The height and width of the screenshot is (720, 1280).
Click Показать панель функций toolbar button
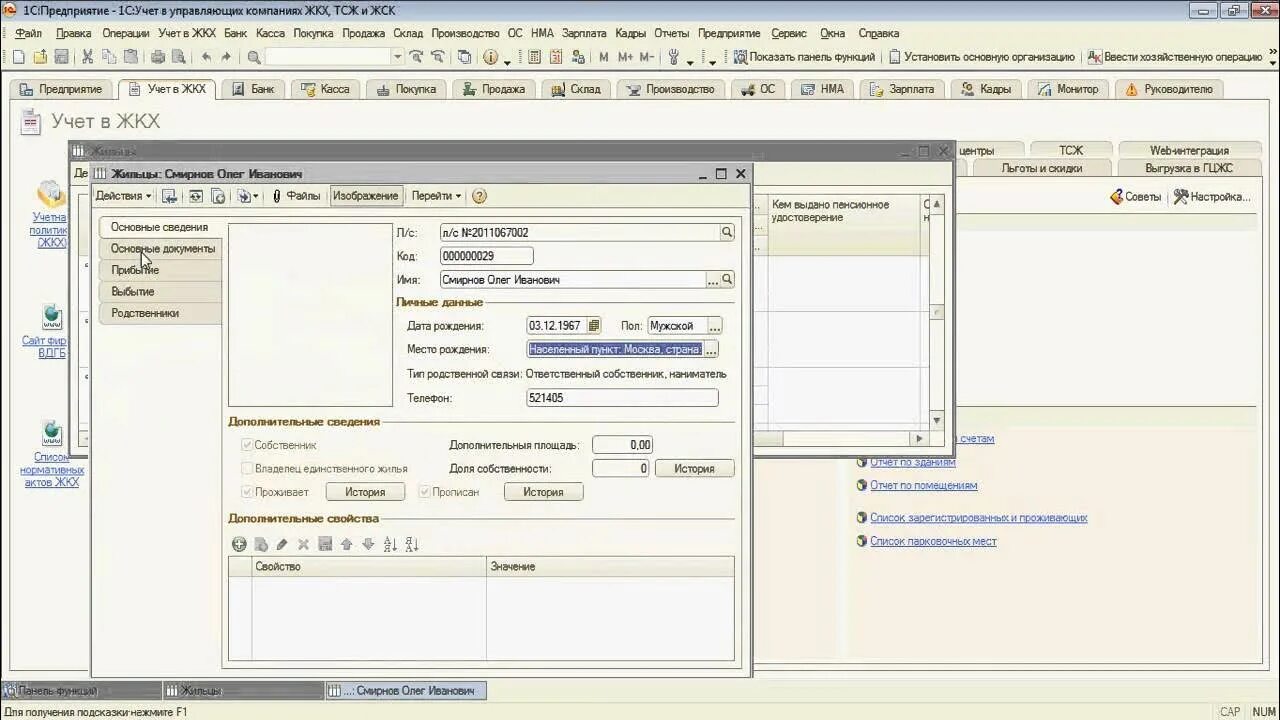[x=804, y=57]
